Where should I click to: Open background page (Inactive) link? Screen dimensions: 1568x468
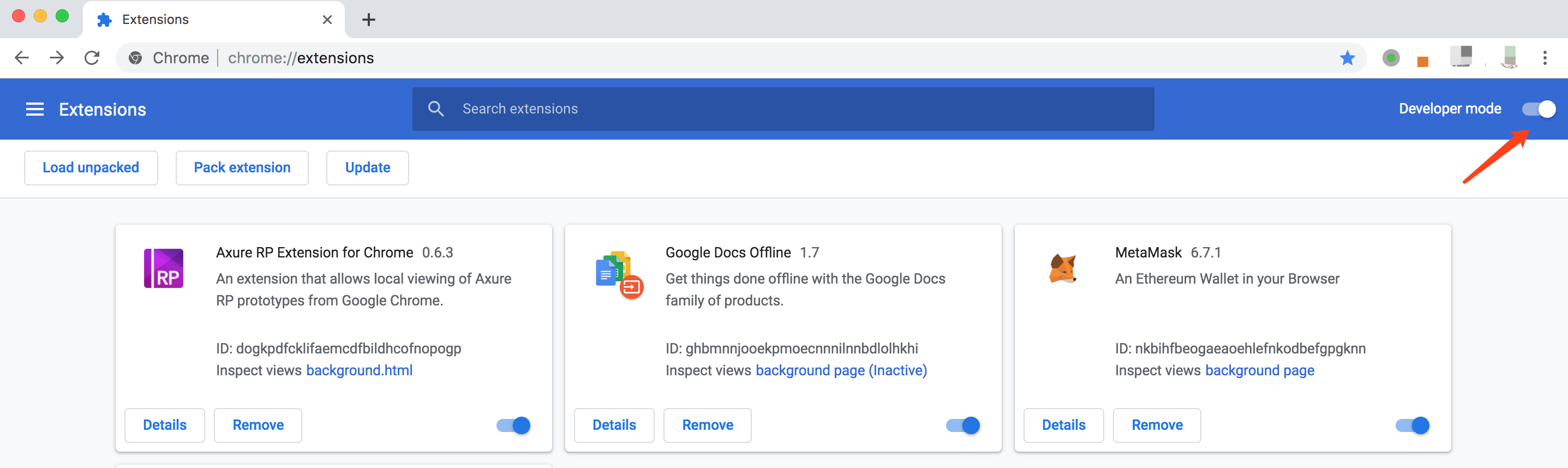tap(841, 370)
